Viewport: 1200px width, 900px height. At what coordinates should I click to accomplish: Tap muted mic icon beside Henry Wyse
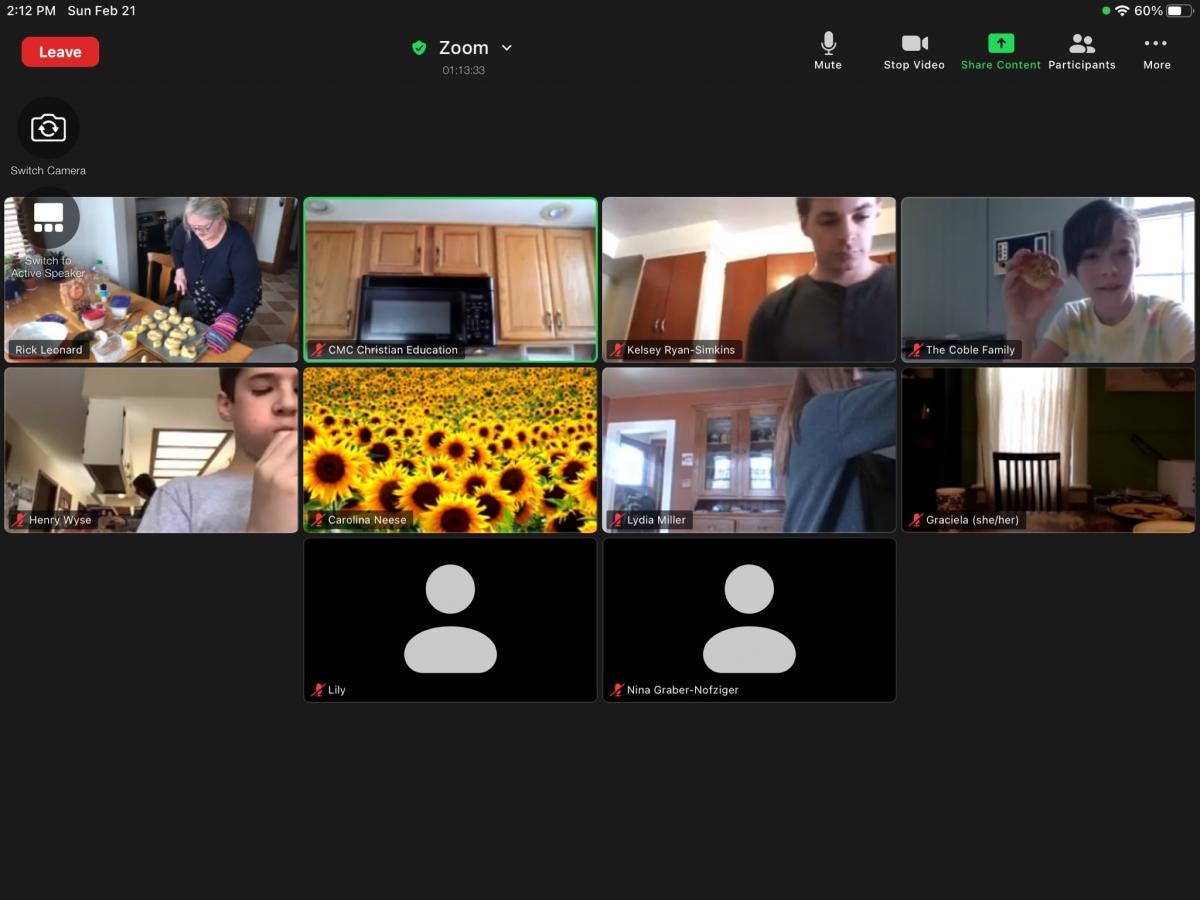tap(19, 520)
